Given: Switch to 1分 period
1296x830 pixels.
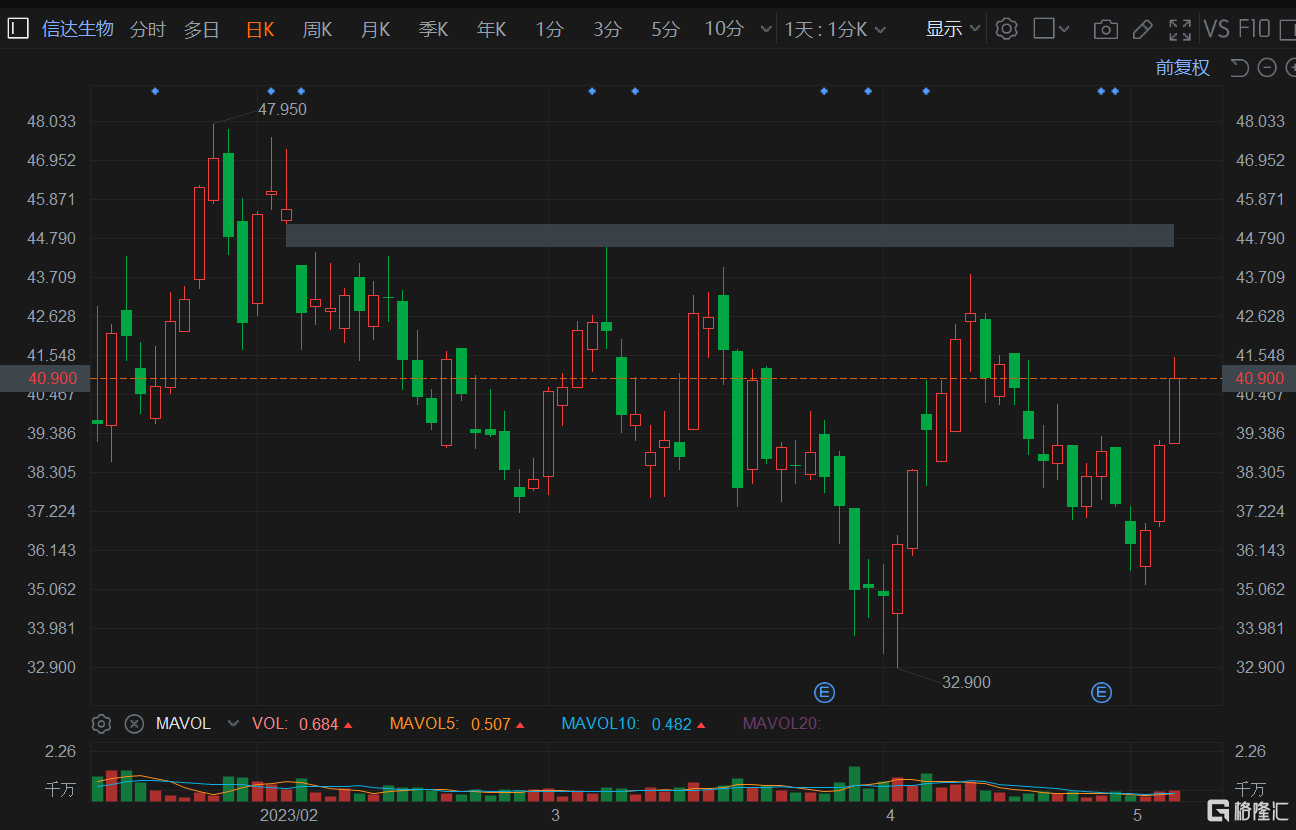Looking at the screenshot, I should point(549,29).
